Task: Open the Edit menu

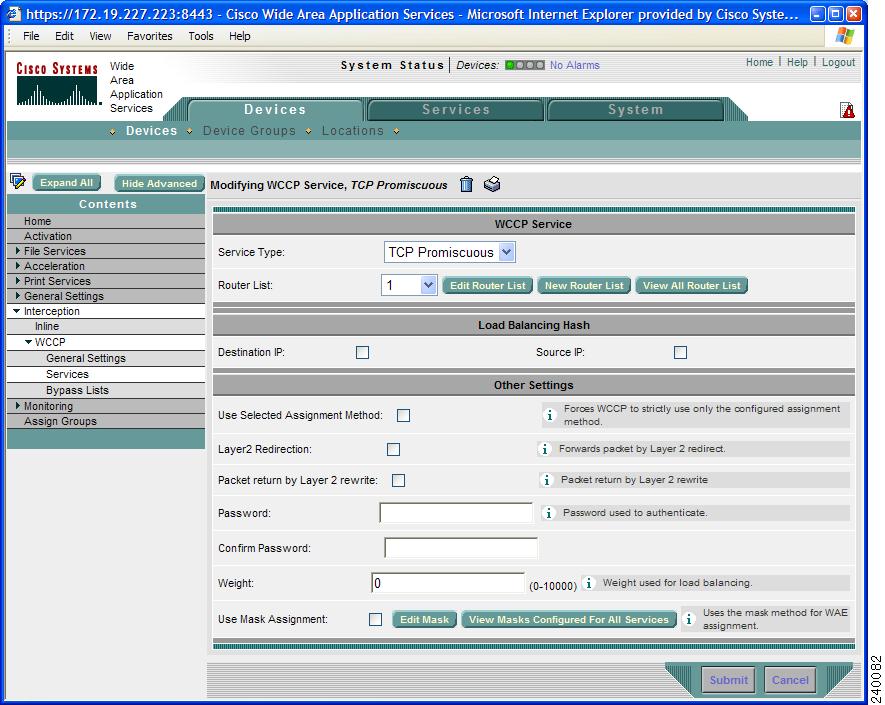Action: pos(64,36)
